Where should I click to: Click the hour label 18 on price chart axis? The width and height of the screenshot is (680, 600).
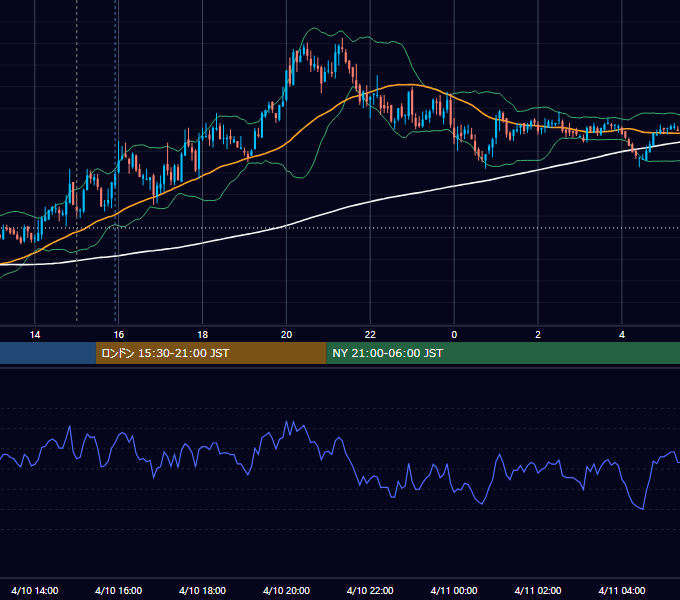pos(203,335)
